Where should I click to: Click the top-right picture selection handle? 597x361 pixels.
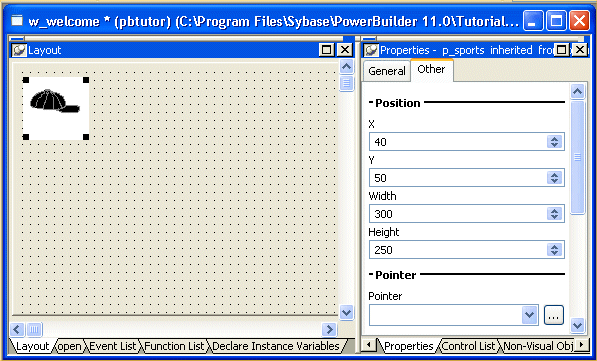86,80
